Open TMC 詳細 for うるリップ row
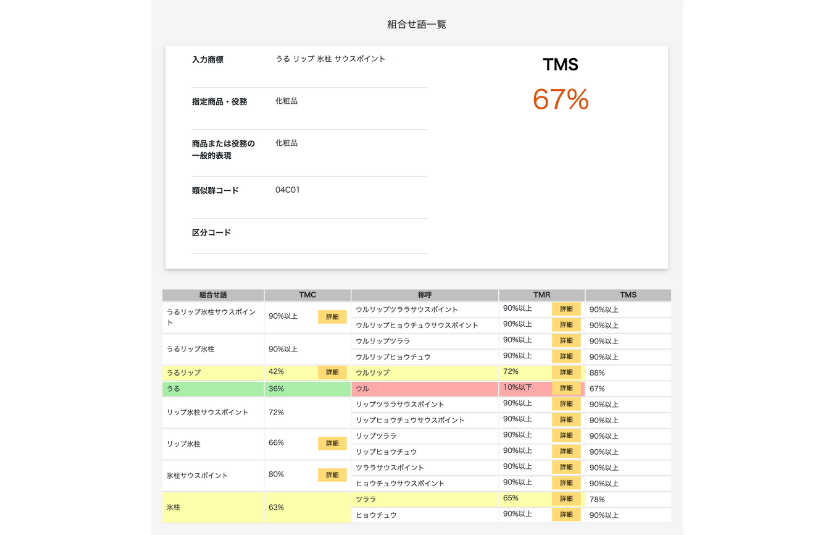835x535 pixels. (331, 372)
